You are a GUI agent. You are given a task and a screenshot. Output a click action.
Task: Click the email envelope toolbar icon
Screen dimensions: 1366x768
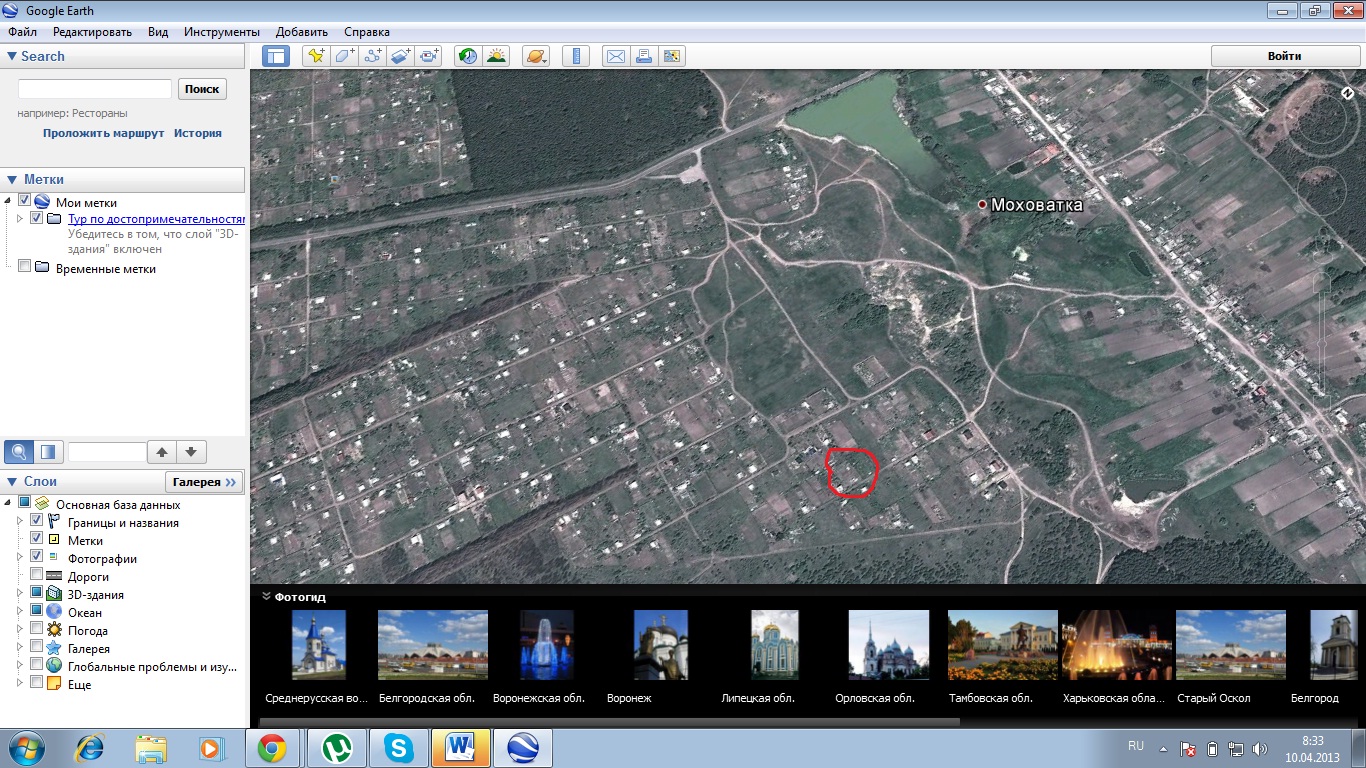(616, 56)
